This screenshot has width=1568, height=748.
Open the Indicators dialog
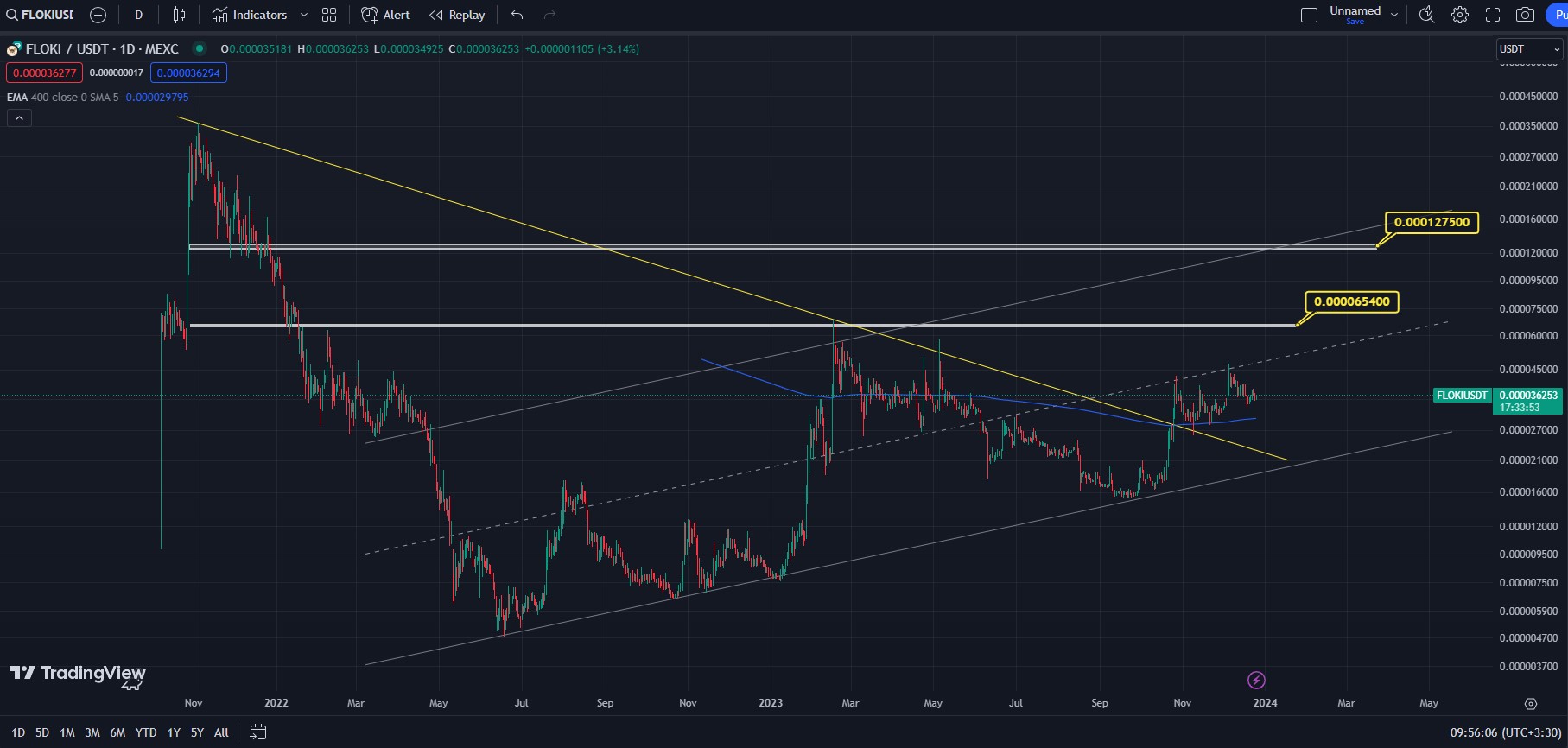tap(250, 15)
